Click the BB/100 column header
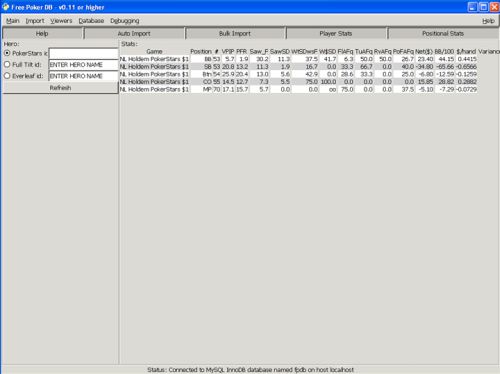The width and height of the screenshot is (500, 374). click(444, 52)
